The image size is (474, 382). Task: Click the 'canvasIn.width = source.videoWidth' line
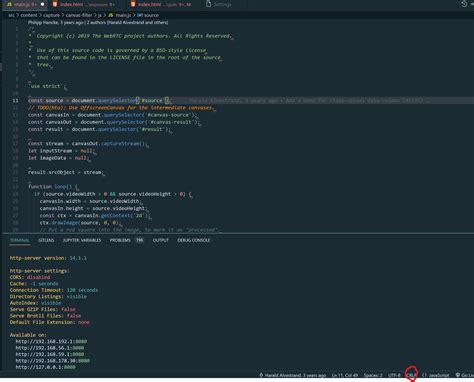[90, 201]
